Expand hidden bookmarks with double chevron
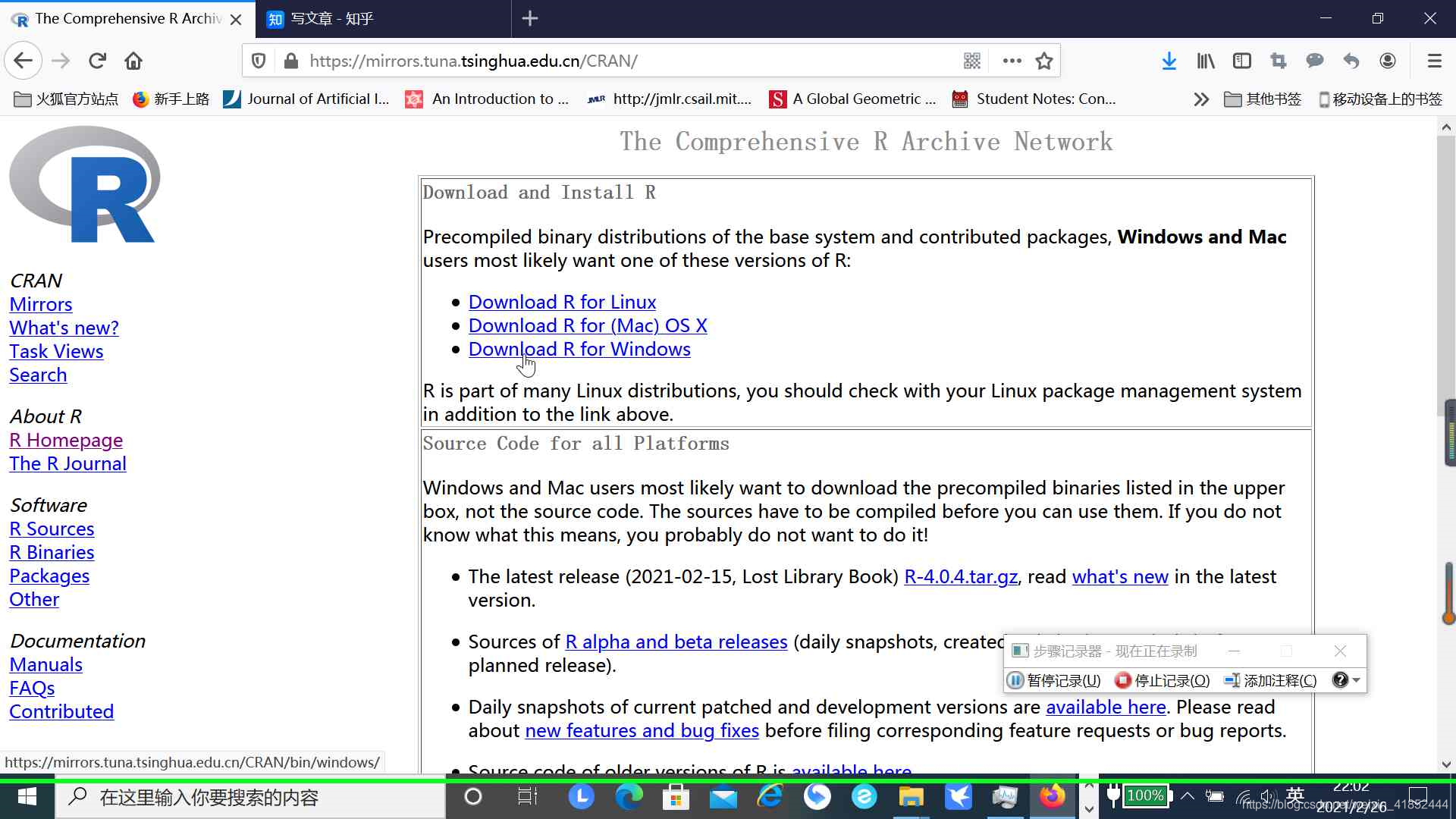Image resolution: width=1456 pixels, height=819 pixels. click(x=1200, y=99)
